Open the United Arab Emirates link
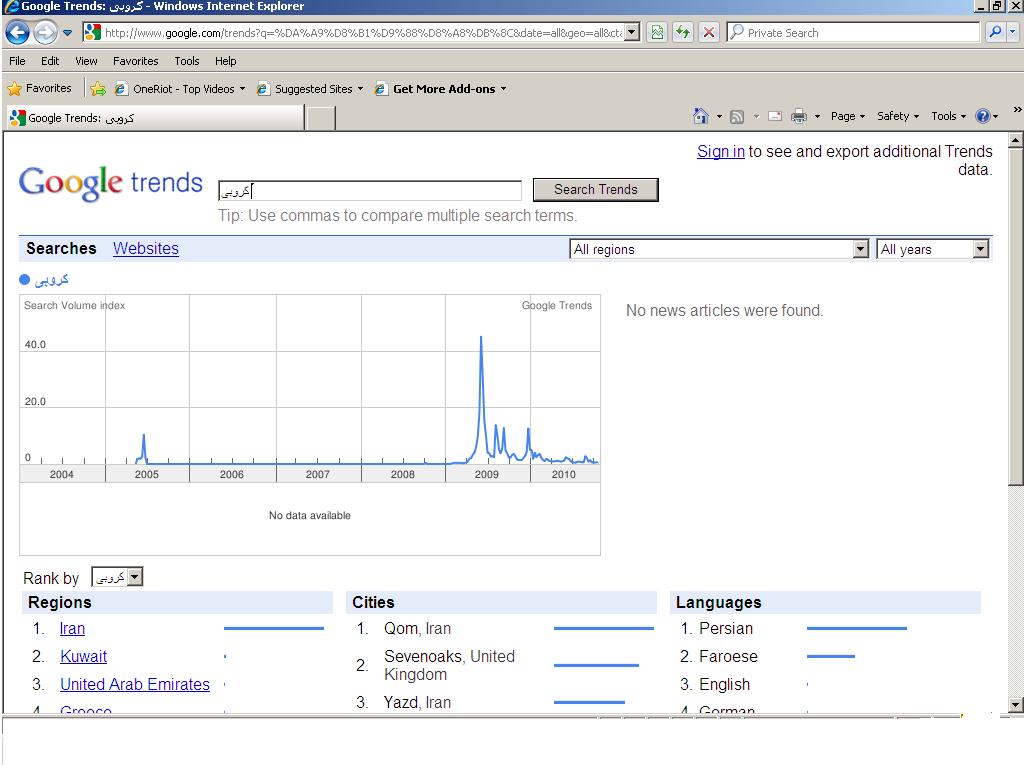 click(x=135, y=684)
